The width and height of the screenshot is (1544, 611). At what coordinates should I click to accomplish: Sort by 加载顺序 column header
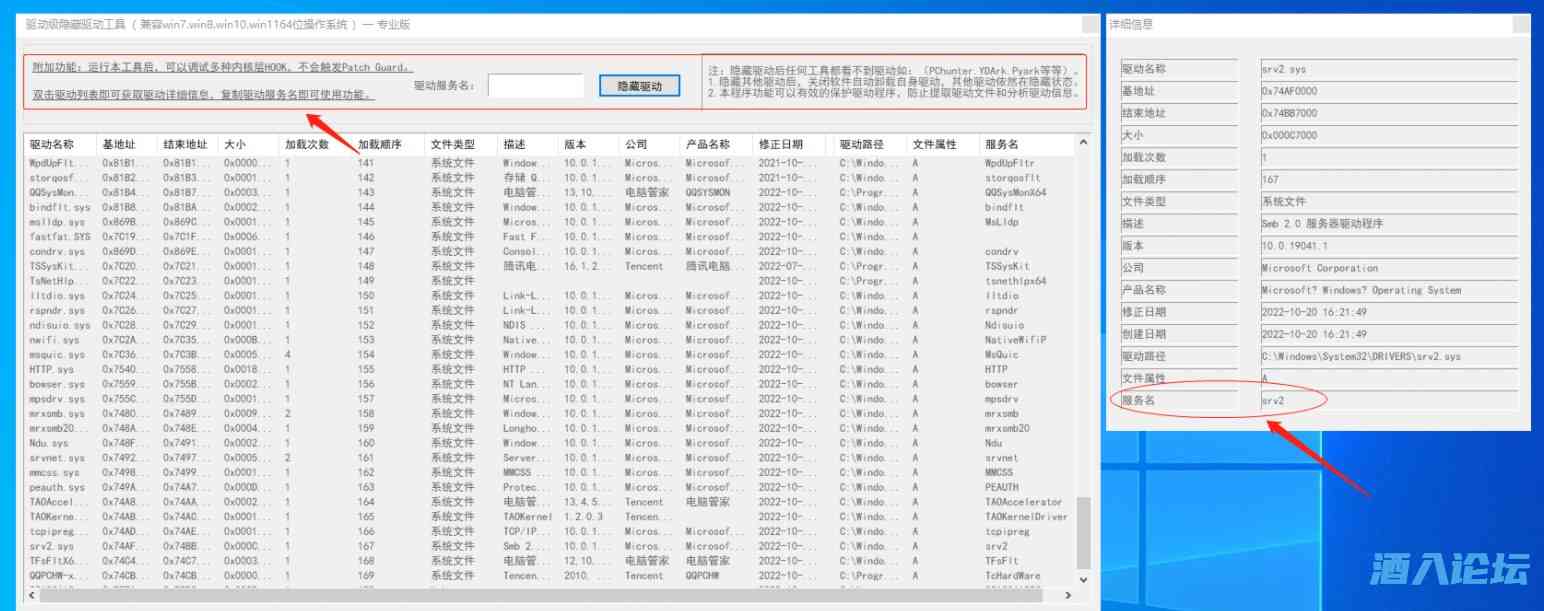(x=380, y=145)
